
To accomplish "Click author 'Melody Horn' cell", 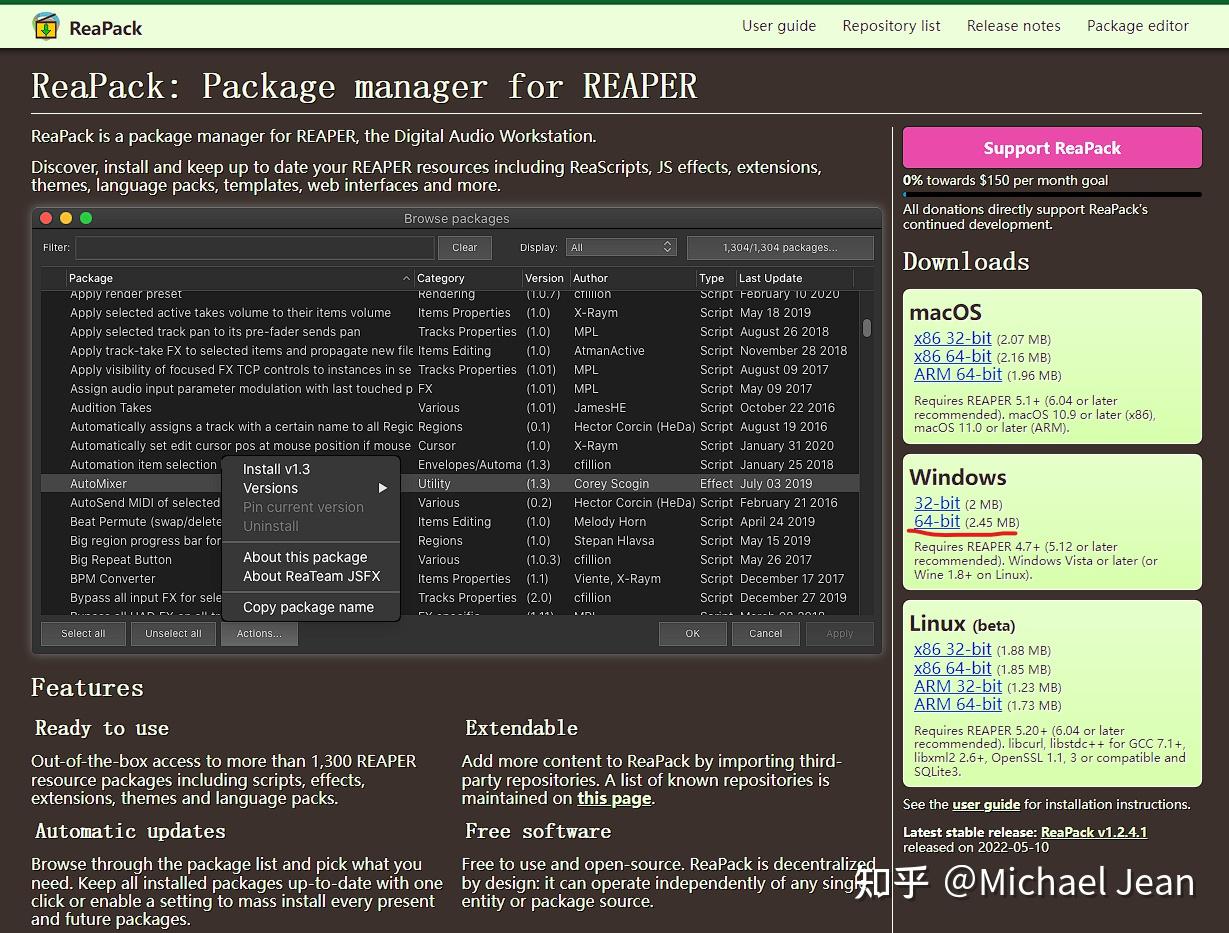I will click(610, 522).
